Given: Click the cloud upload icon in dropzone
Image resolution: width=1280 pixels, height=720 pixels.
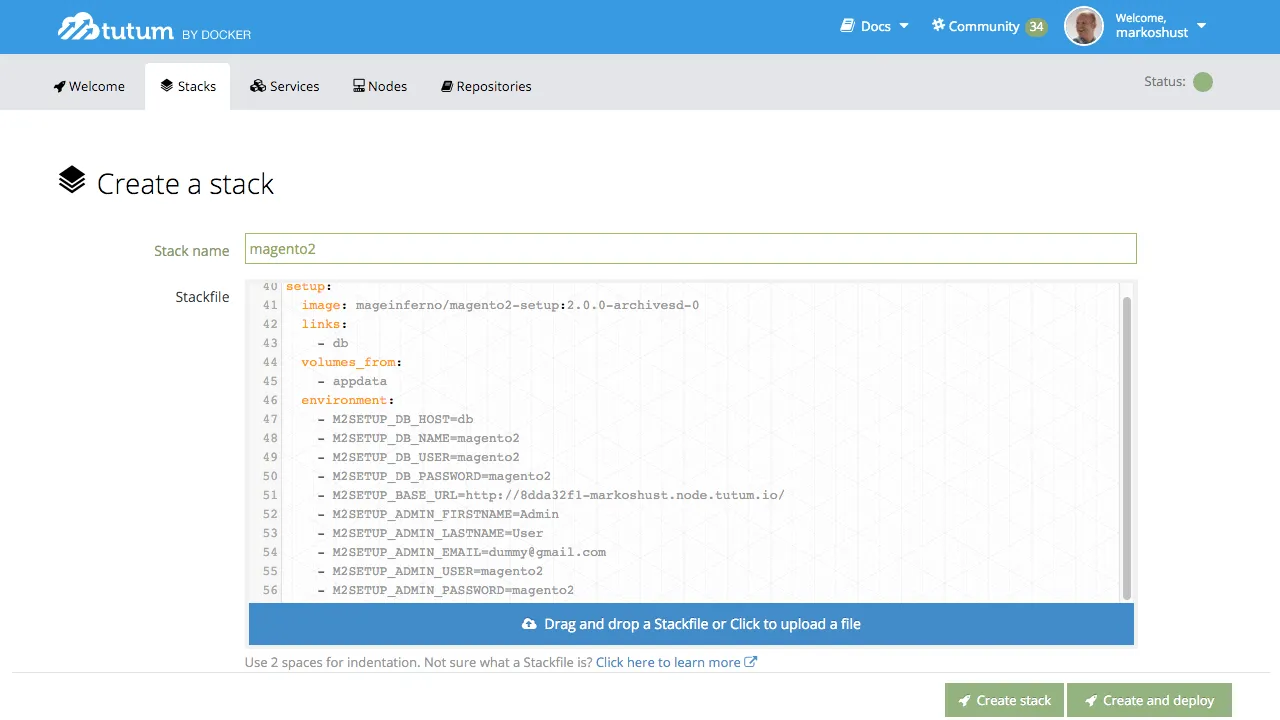Looking at the screenshot, I should [529, 624].
